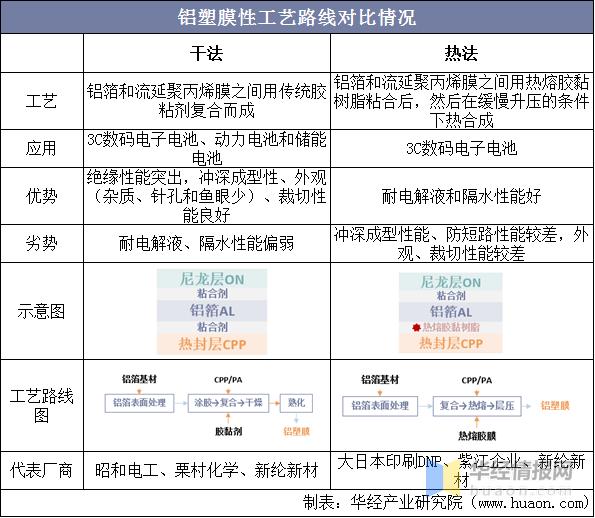Screen dimensions: 595x518
Task: Click the 优势 row label
Action: (41, 196)
